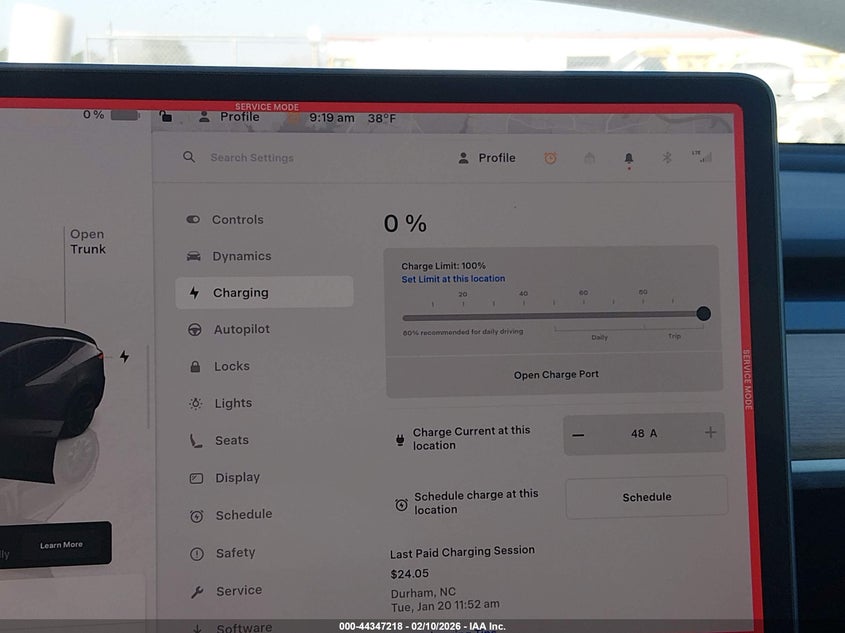This screenshot has width=845, height=633.
Task: Tap the lock icon in the status bar
Action: coord(166,117)
